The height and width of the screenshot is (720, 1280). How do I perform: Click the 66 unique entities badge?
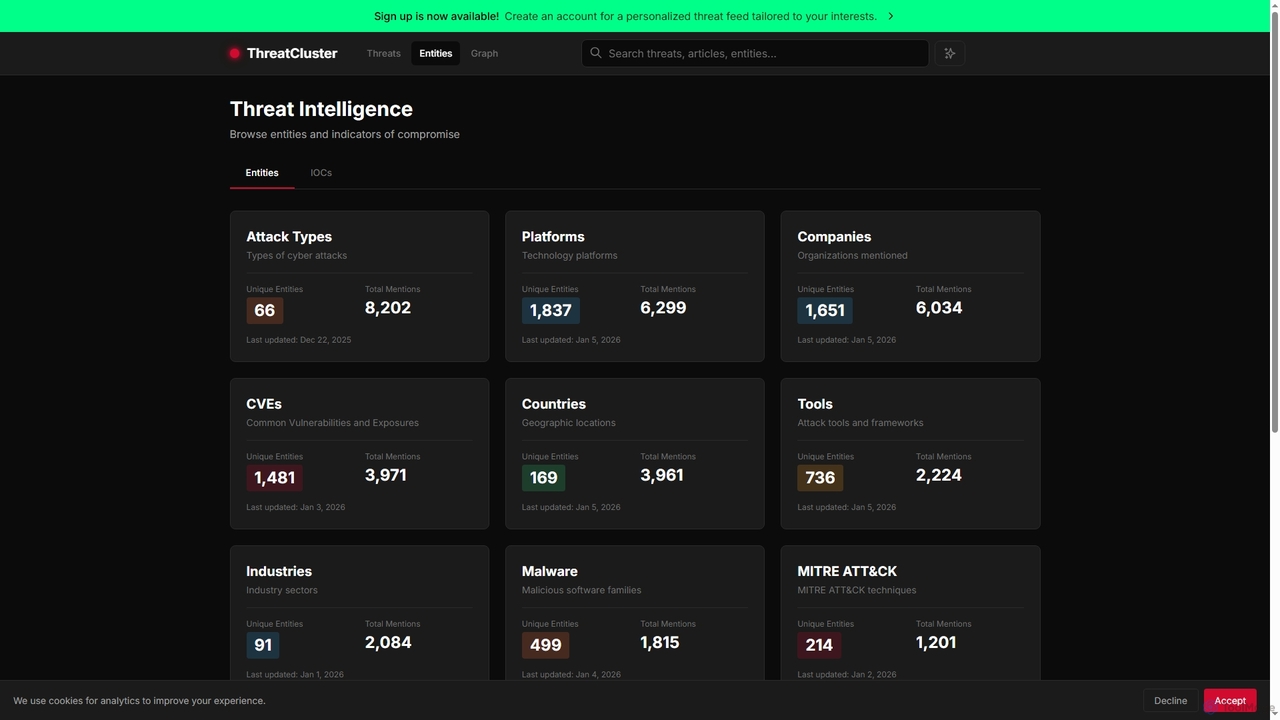[265, 310]
